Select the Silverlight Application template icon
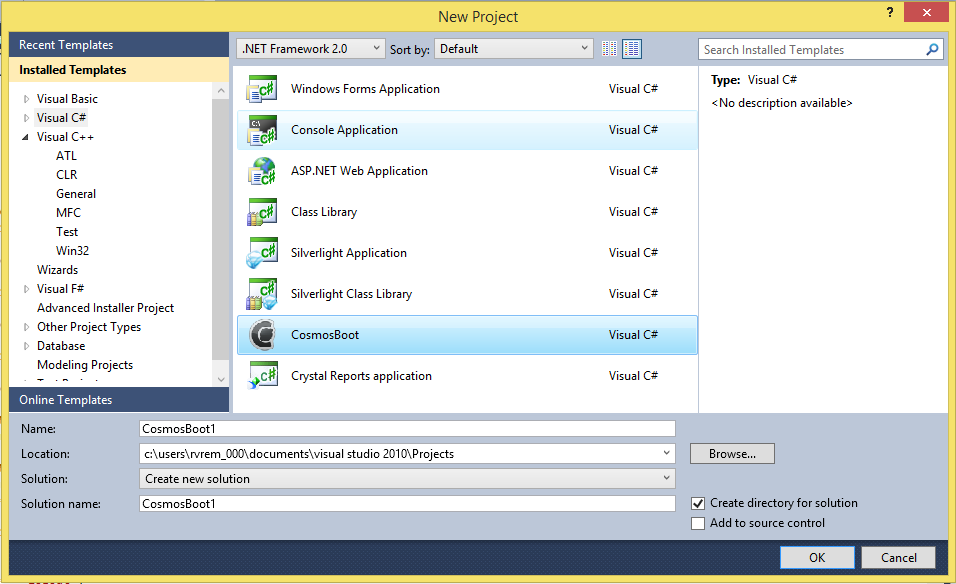956x584 pixels. (262, 253)
